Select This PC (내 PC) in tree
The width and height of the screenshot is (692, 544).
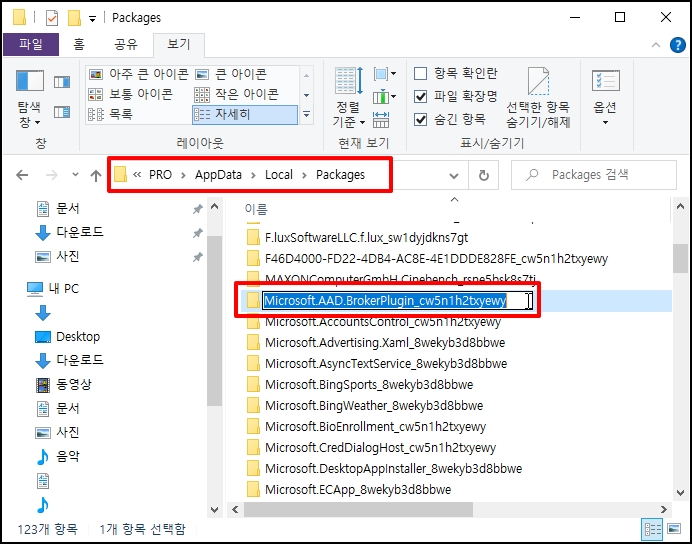click(53, 289)
